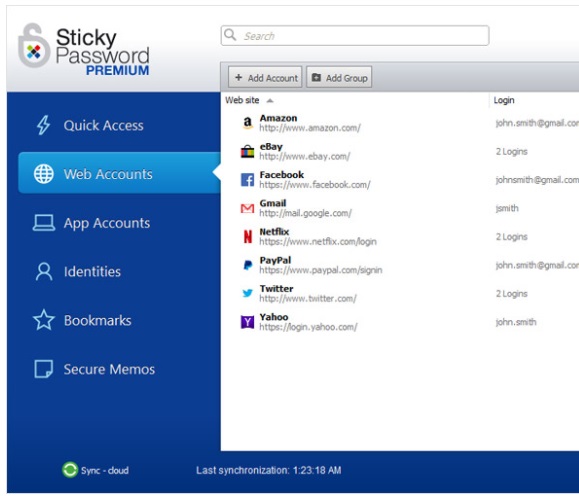The width and height of the screenshot is (579, 496).
Task: Click the green Sync cloud icon
Action: point(70,470)
